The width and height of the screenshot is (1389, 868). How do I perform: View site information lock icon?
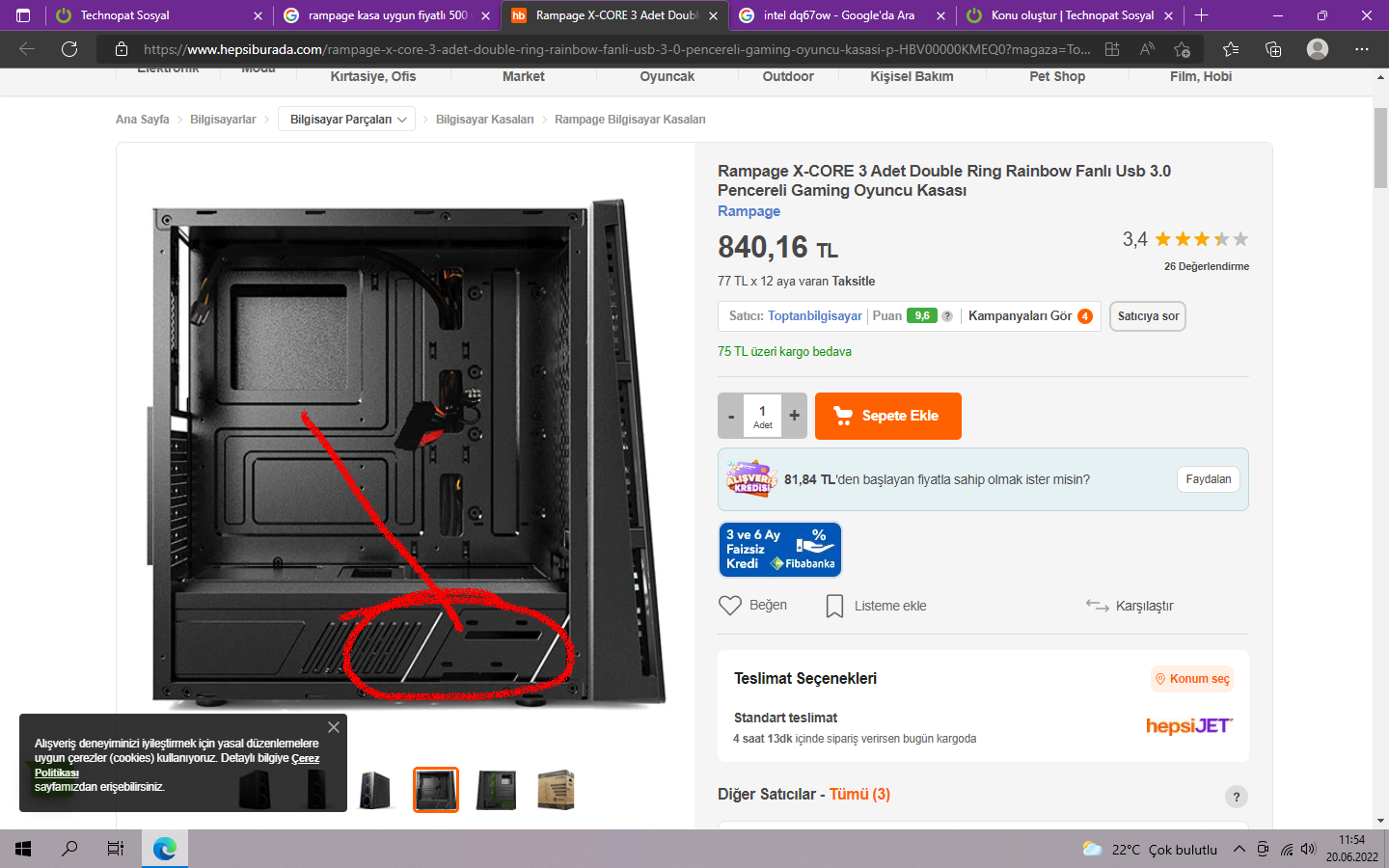click(122, 49)
